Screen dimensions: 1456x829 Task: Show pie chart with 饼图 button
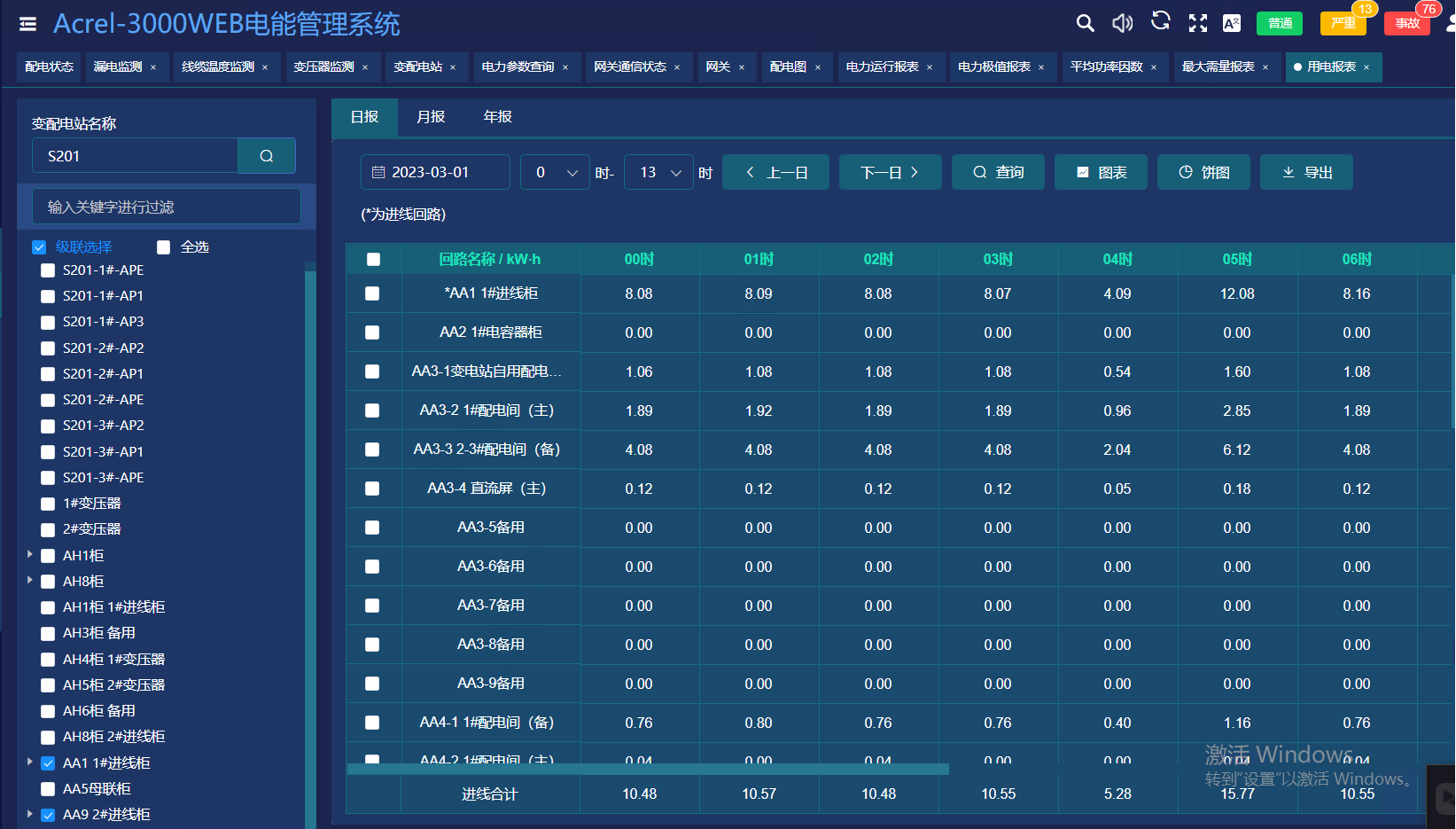click(x=1203, y=172)
